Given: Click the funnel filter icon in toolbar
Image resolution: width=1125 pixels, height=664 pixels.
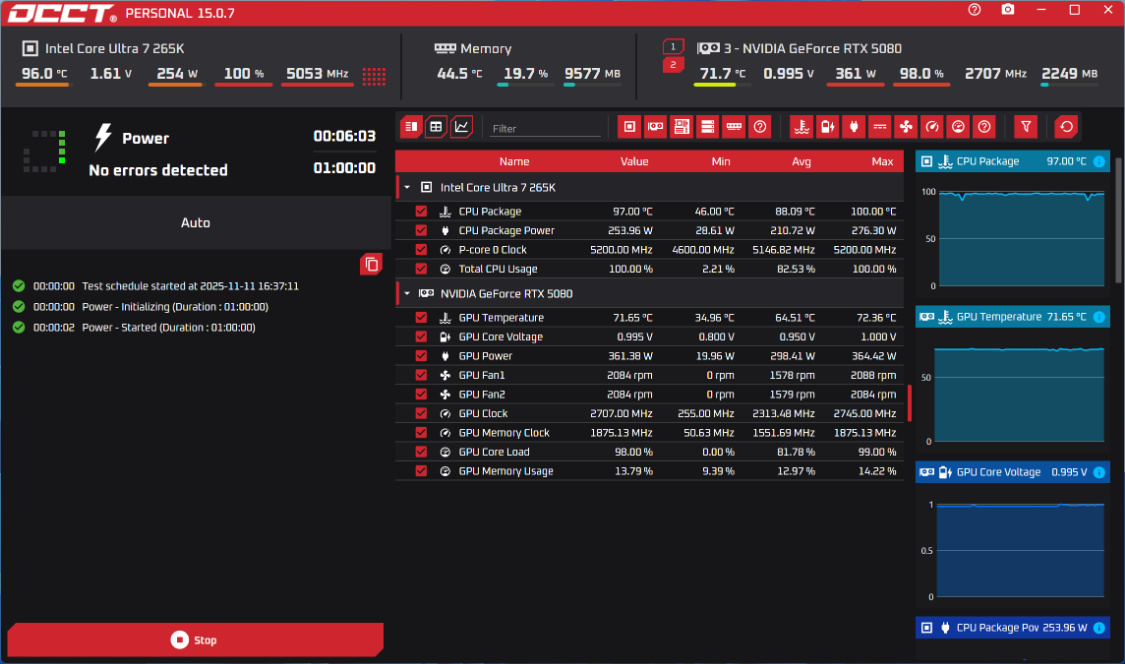Looking at the screenshot, I should 1026,127.
